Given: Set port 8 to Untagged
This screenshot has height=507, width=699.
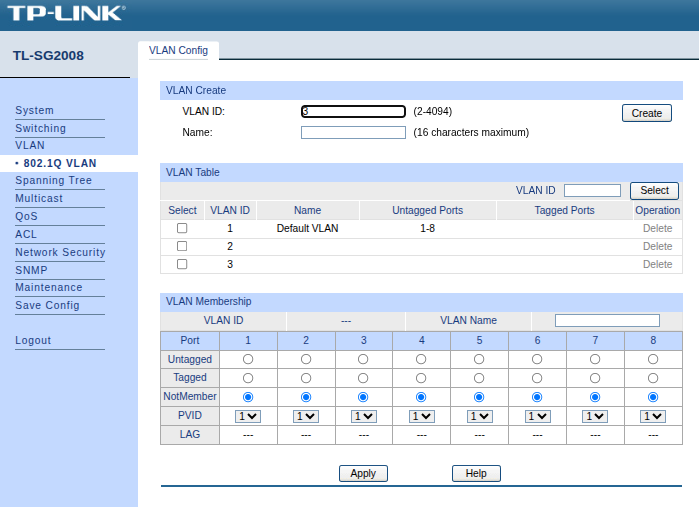Looking at the screenshot, I should tap(653, 359).
